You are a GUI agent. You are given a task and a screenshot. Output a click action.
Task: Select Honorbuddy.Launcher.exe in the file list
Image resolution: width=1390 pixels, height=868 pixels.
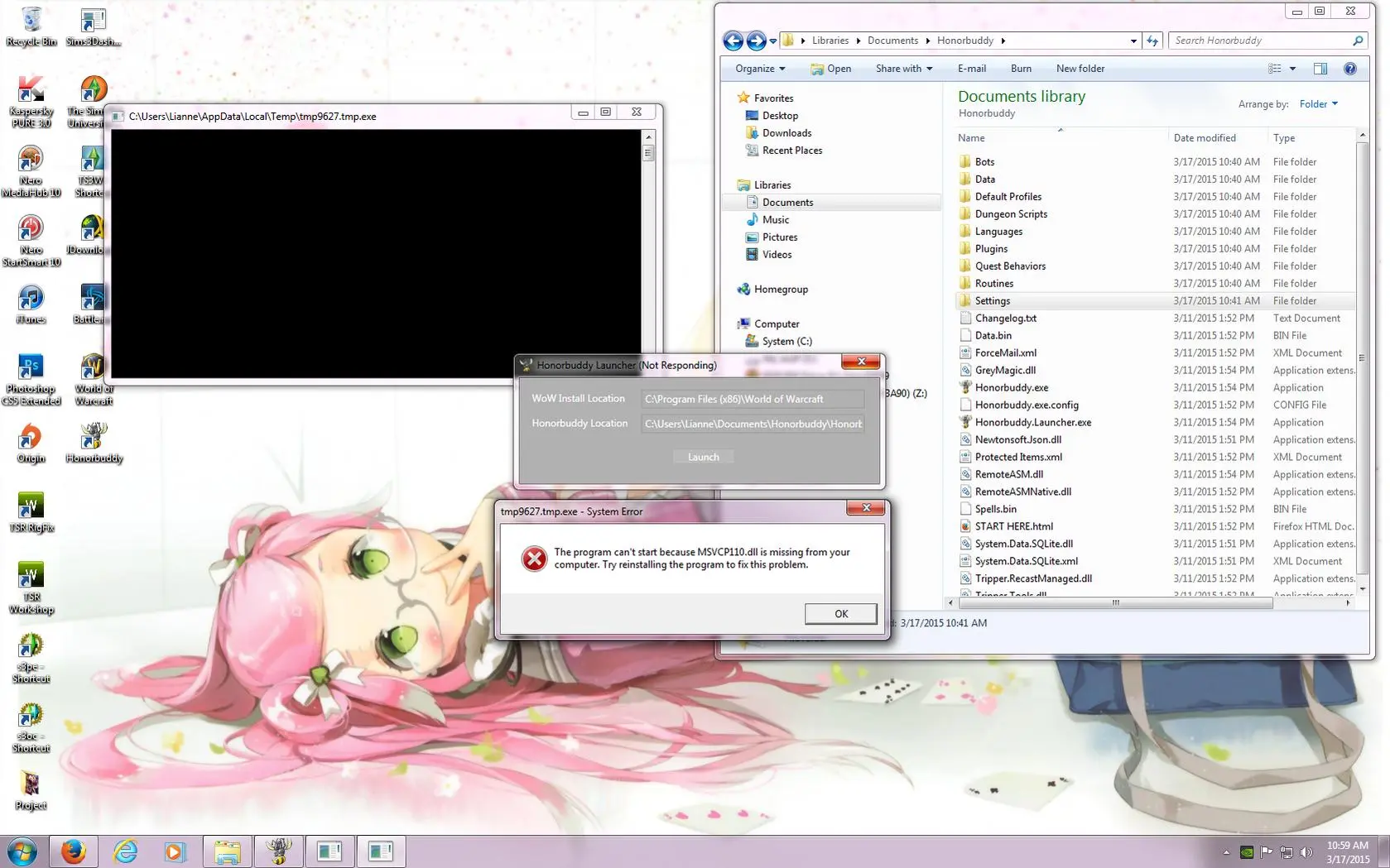pyautogui.click(x=1032, y=422)
